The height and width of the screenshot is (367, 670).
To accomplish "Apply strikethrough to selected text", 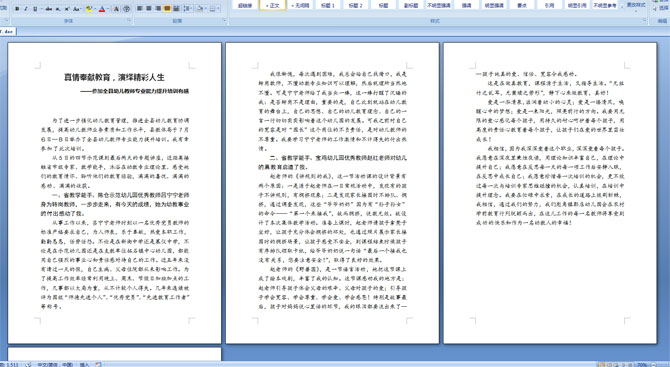I will 49,9.
